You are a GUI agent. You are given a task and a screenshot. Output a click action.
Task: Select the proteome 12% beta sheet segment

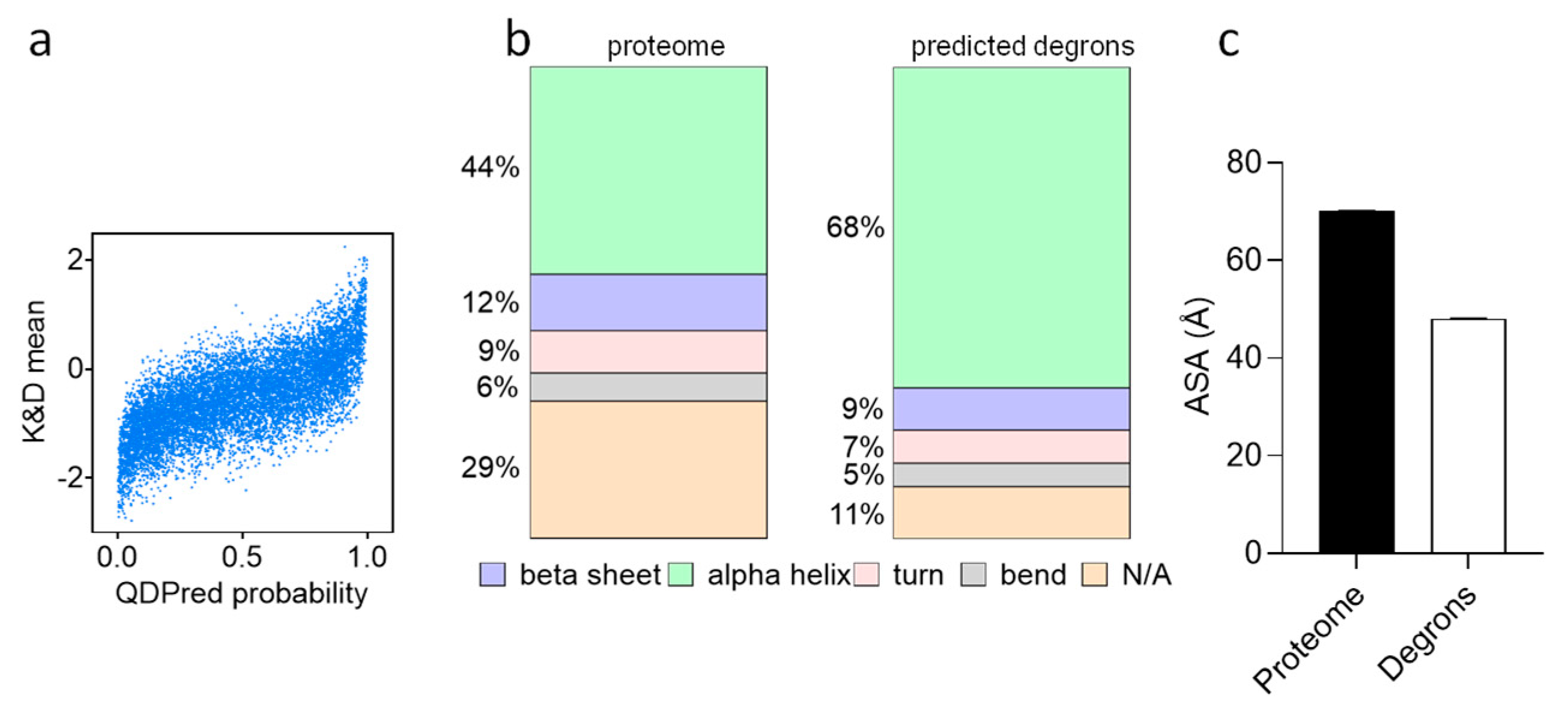(x=648, y=303)
